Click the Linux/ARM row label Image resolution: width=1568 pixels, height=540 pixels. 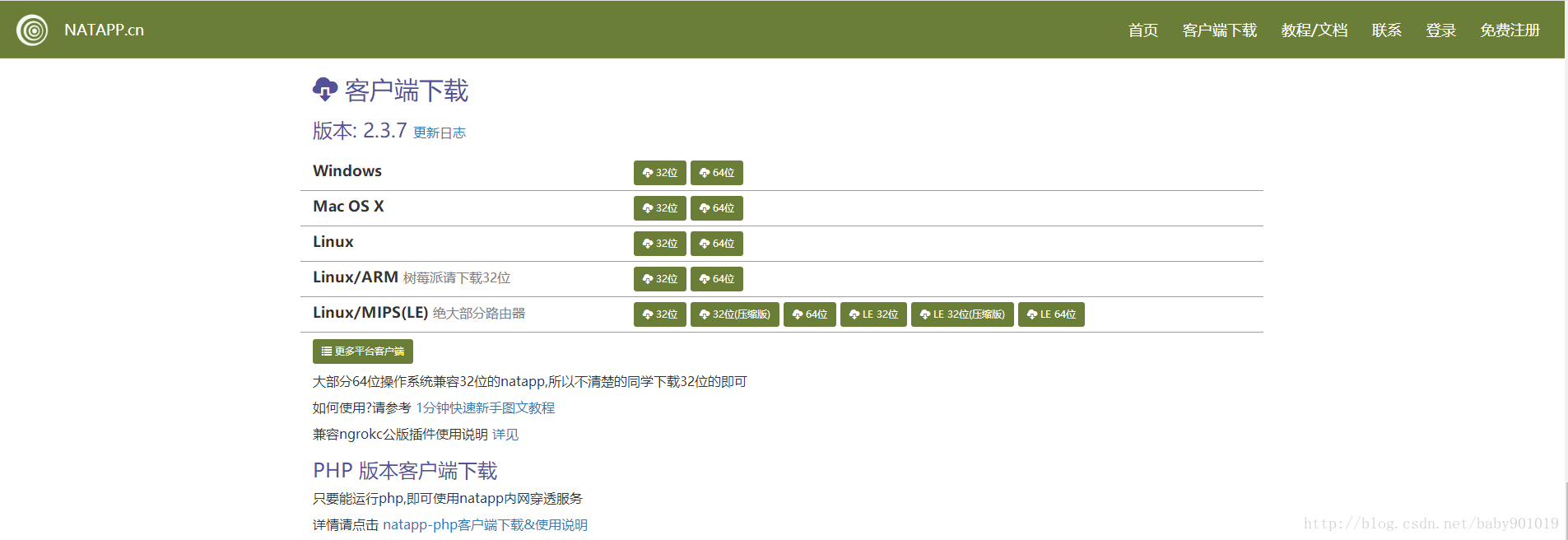(355, 277)
